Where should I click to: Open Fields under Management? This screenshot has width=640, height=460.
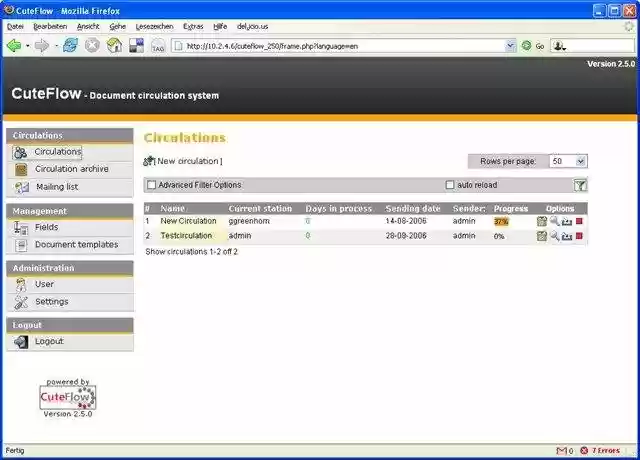pyautogui.click(x=47, y=227)
